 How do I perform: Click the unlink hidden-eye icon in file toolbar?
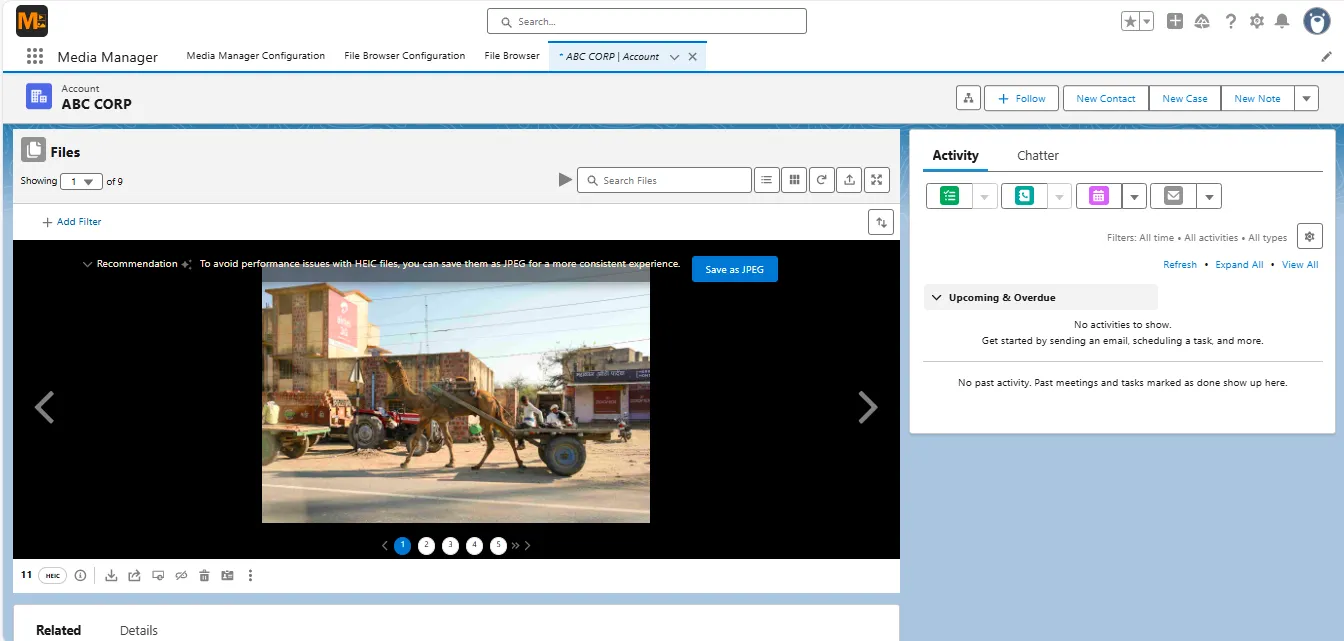tap(181, 575)
